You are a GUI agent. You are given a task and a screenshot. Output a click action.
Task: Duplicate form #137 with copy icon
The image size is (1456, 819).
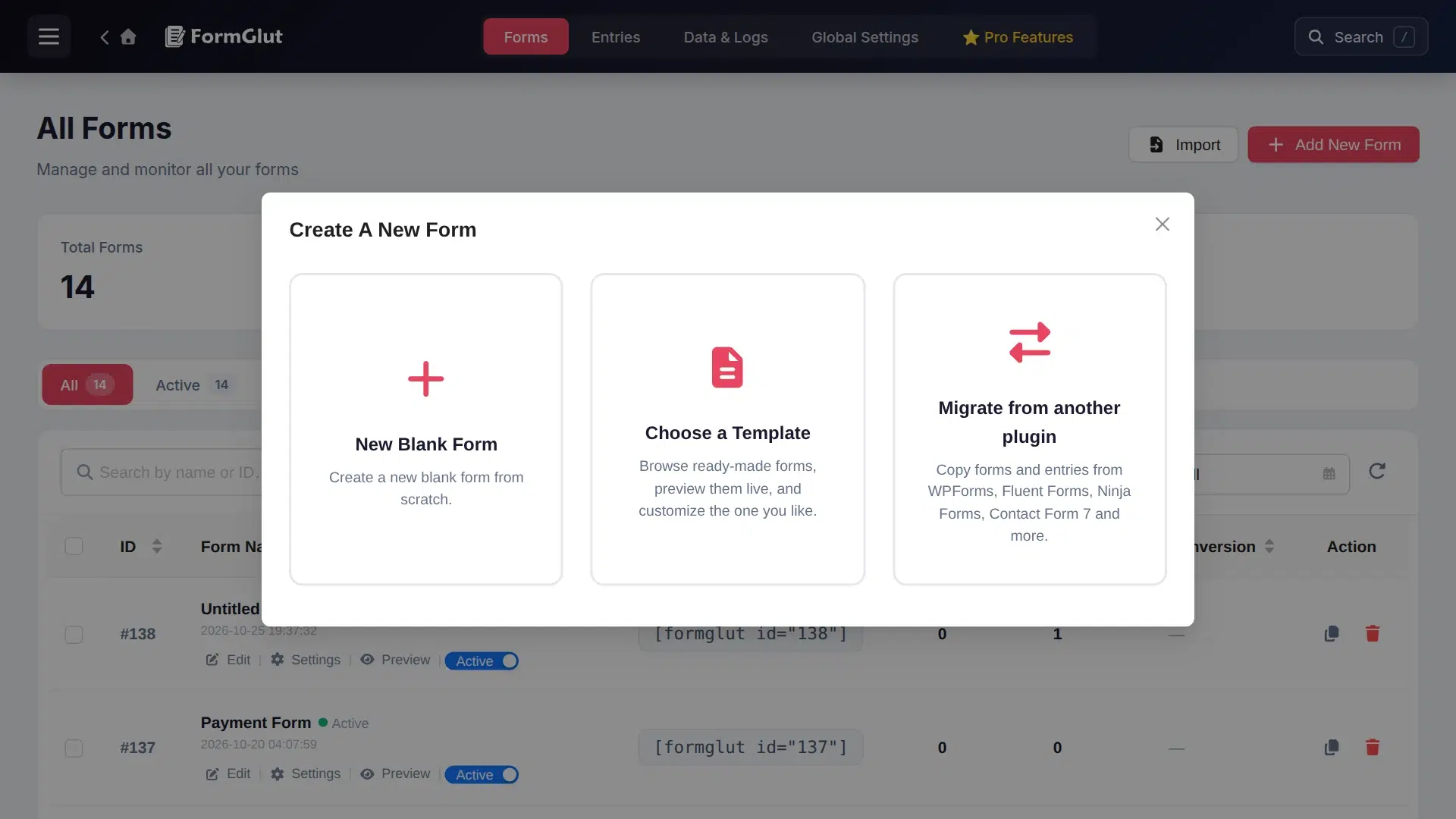[x=1332, y=748]
